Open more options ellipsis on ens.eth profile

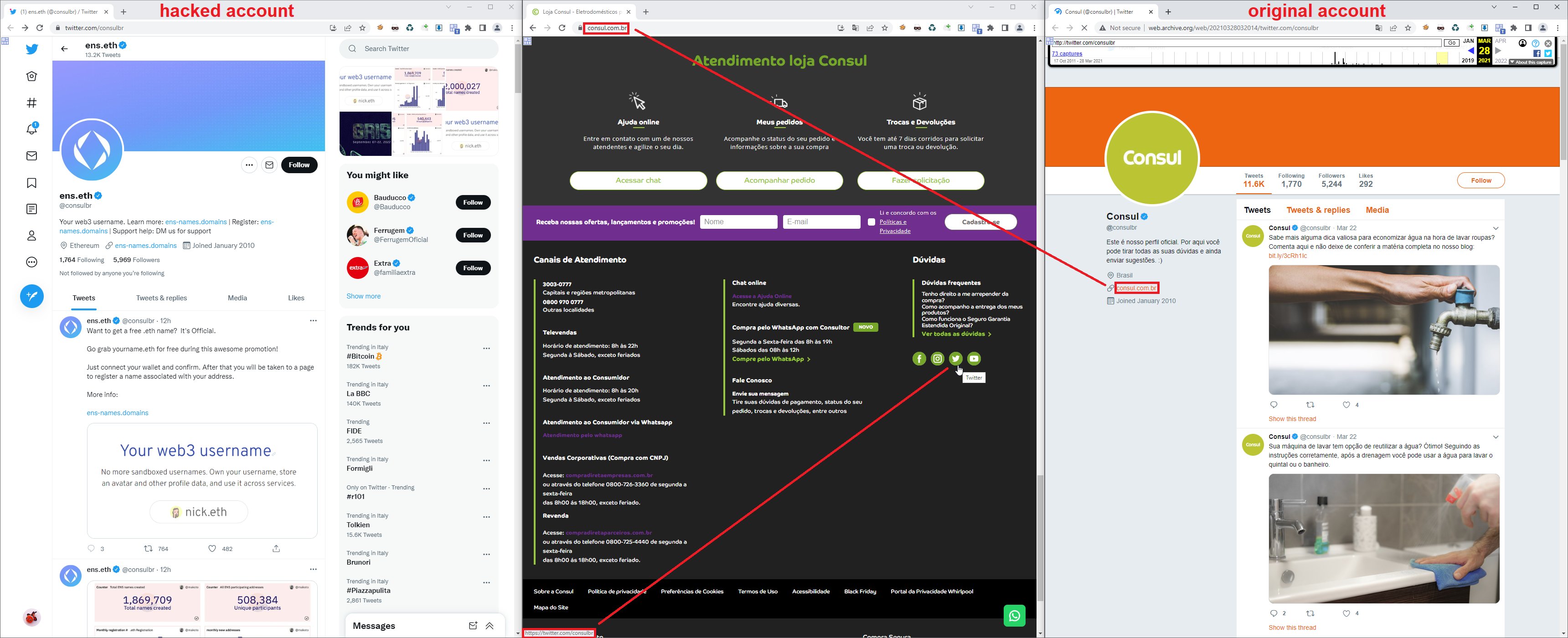pos(249,165)
